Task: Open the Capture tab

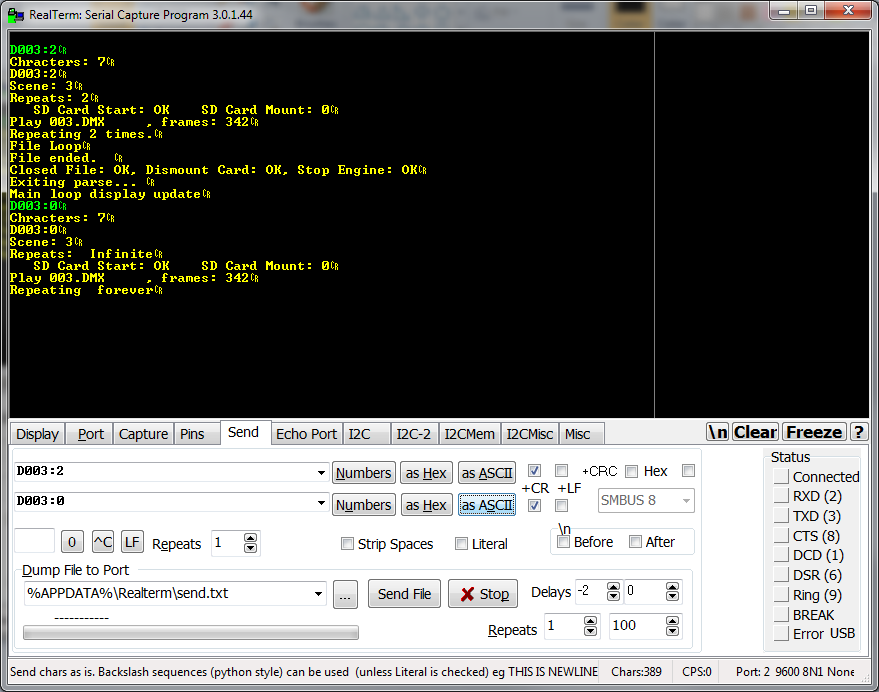Action: [x=144, y=434]
